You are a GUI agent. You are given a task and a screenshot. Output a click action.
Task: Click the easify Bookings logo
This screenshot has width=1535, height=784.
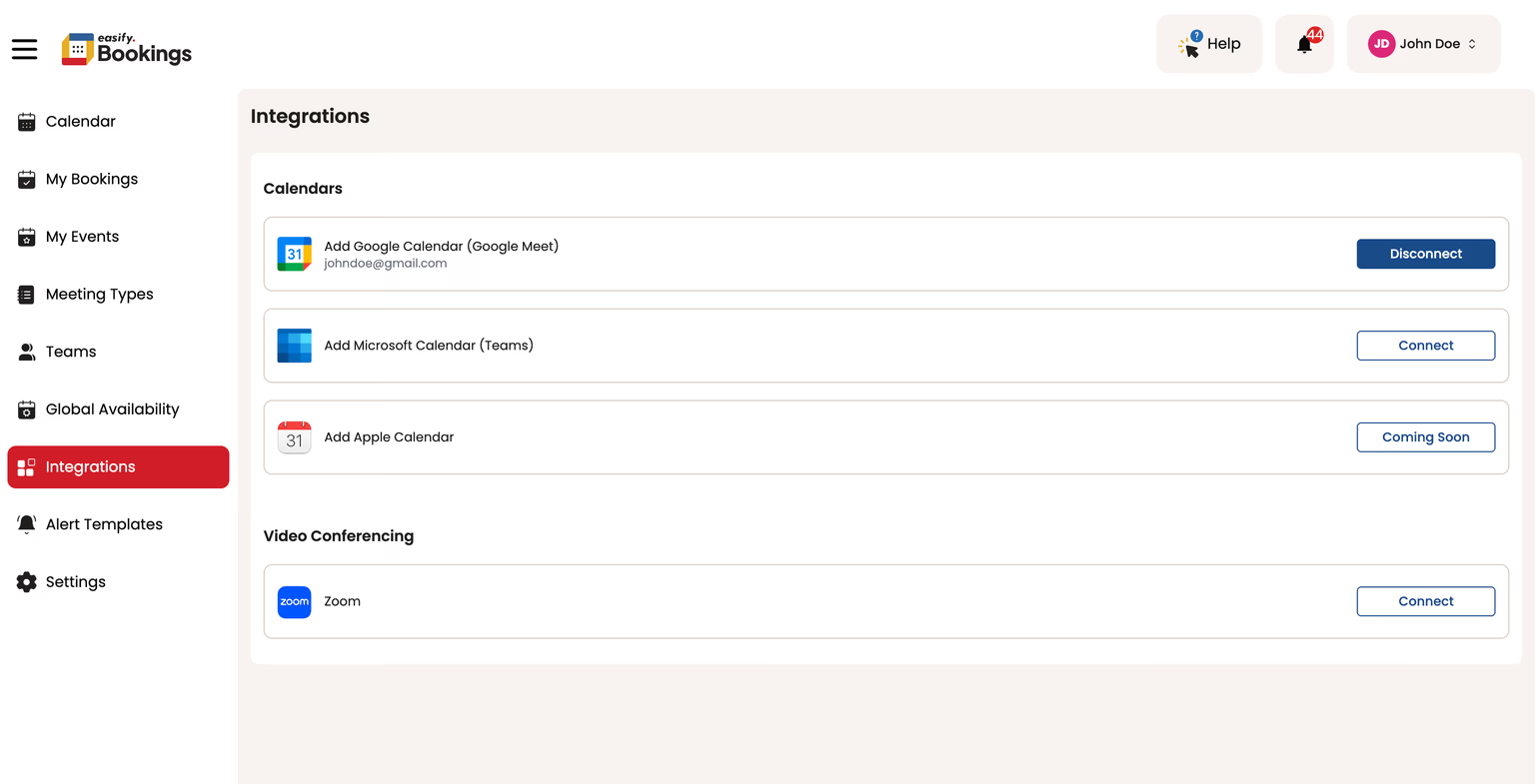click(127, 49)
